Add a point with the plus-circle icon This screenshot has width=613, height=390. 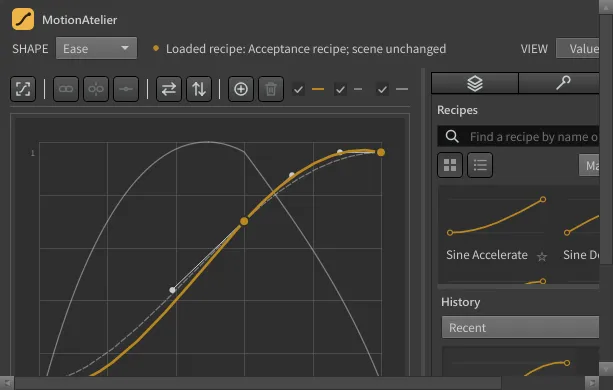pyautogui.click(x=241, y=89)
